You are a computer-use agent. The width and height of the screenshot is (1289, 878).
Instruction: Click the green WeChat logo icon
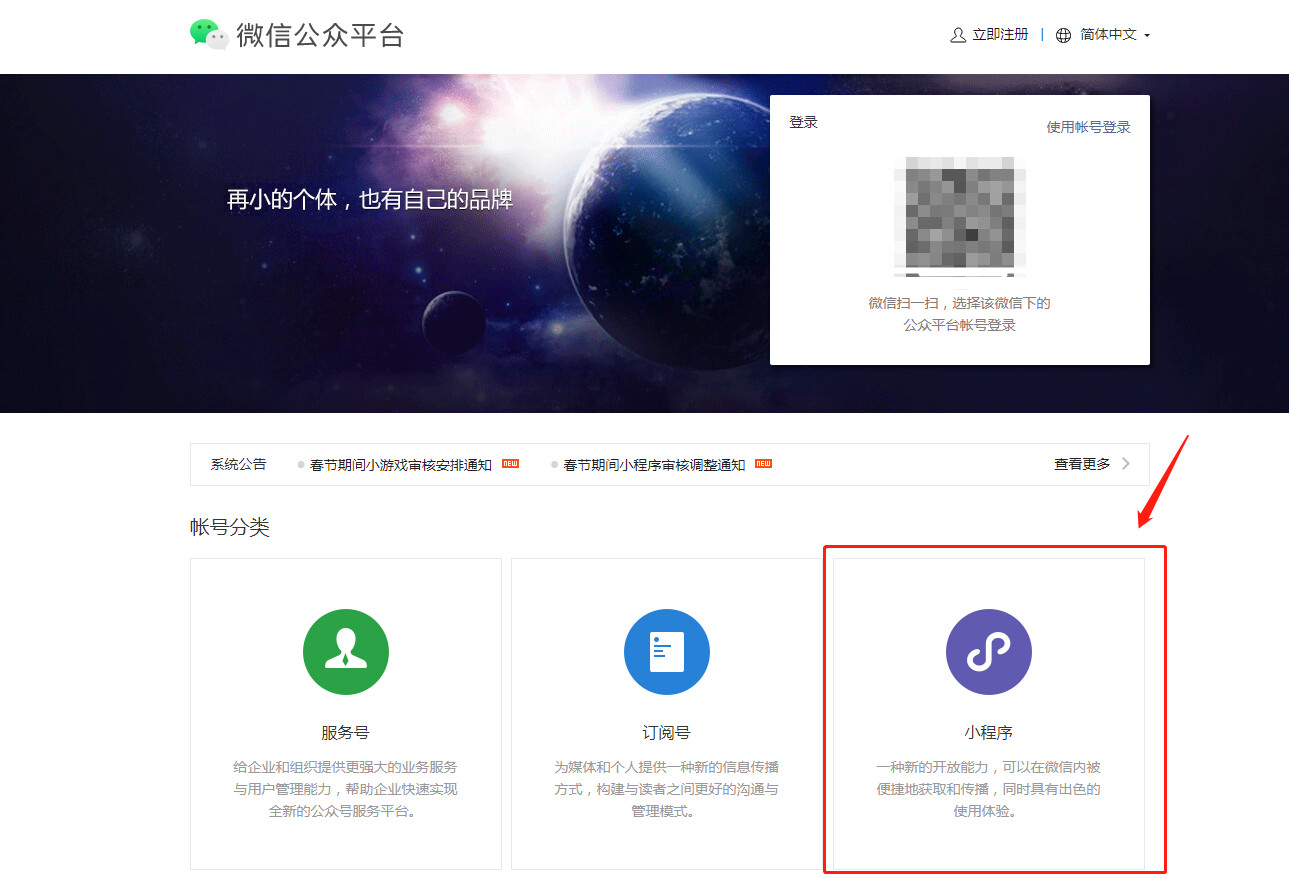coord(210,35)
